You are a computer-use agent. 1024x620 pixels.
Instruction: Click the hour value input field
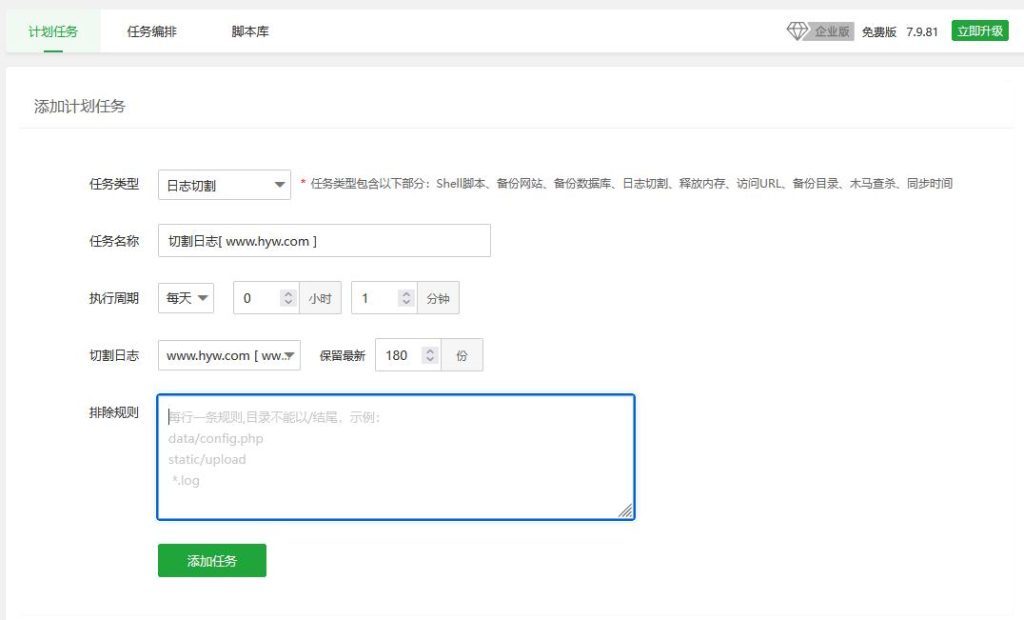click(257, 298)
